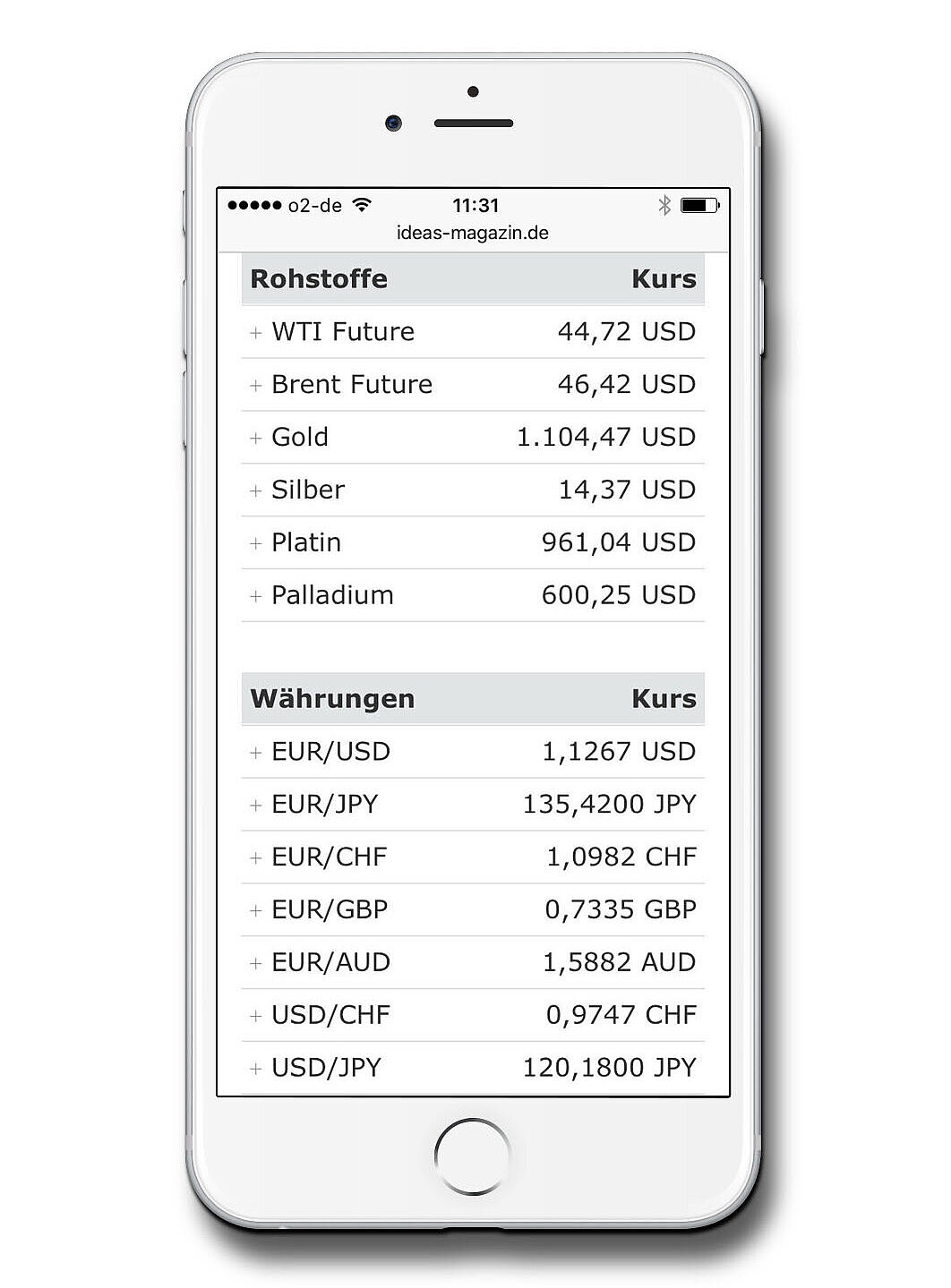Expand the EUR/CHF plus icon

256,858
